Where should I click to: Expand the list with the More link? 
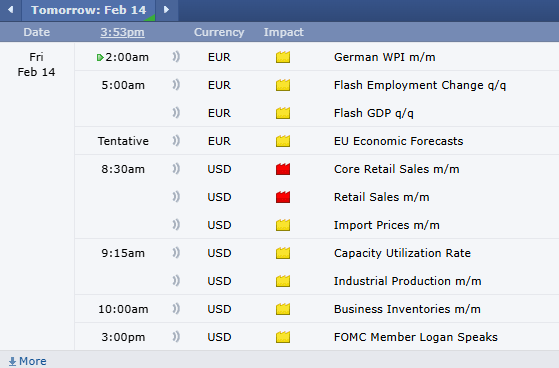pyautogui.click(x=27, y=361)
